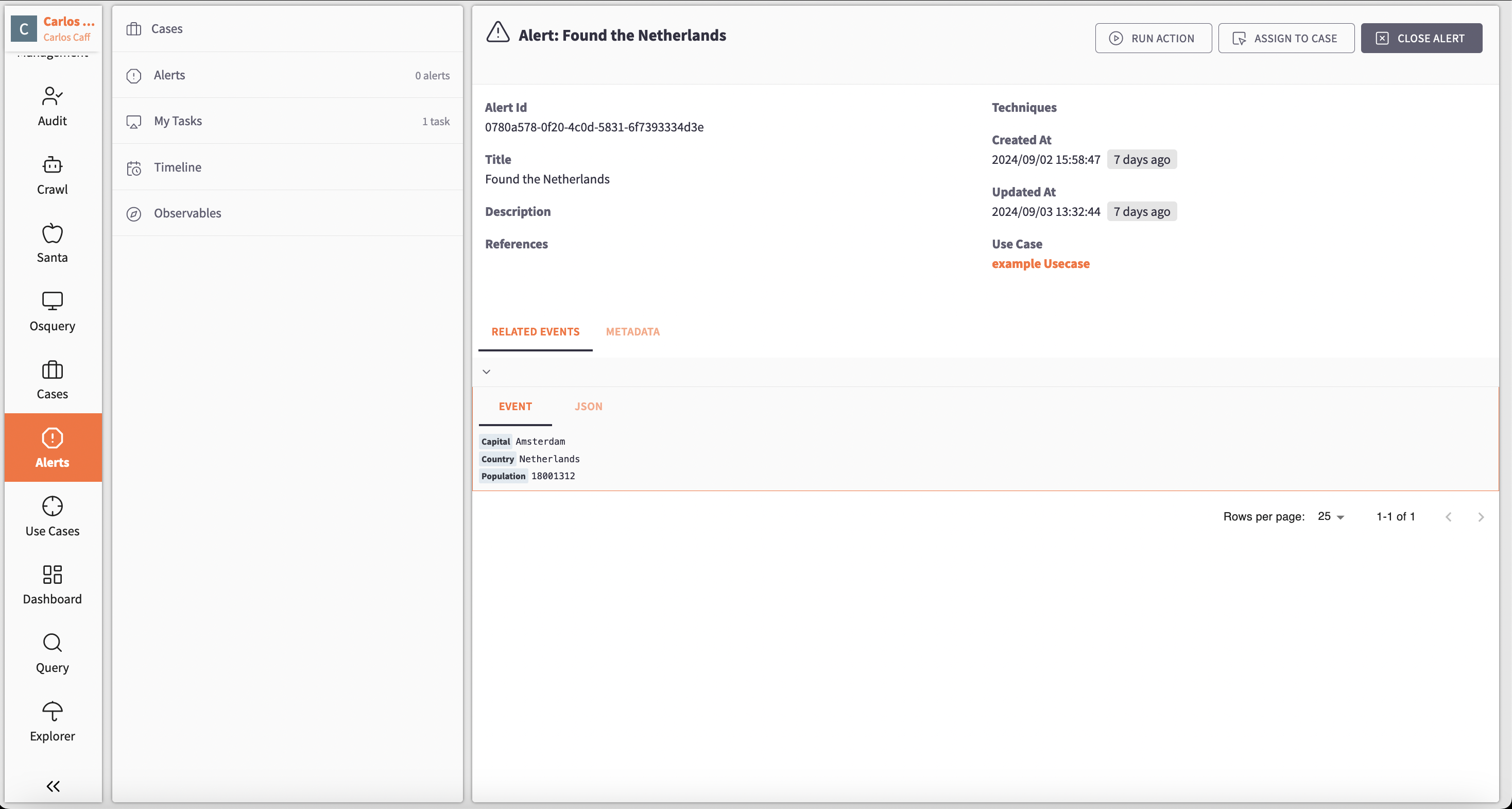The image size is (1512, 809).
Task: Click the Close Alert button
Action: (1421, 39)
